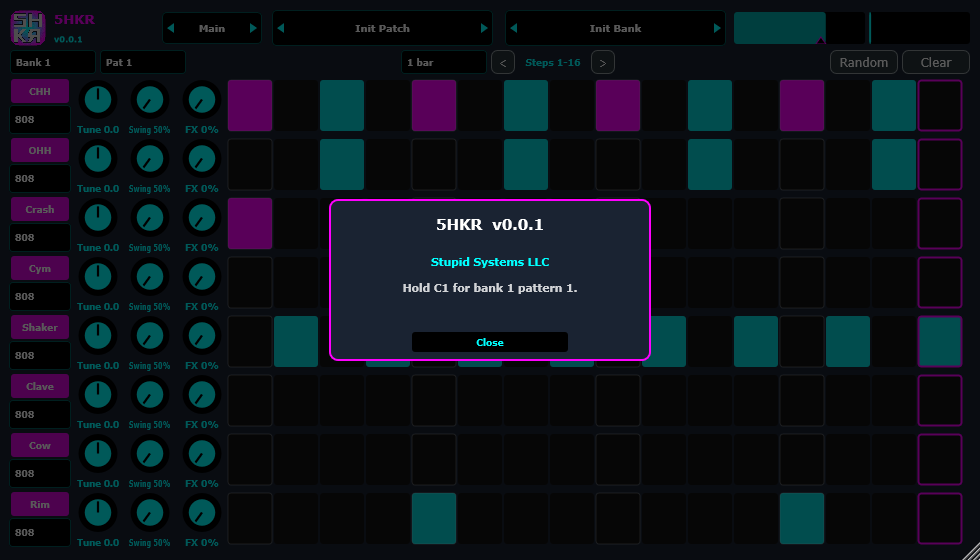This screenshot has height=560, width=980.
Task: Toggle Clave step 1 empty pad
Action: 250,401
